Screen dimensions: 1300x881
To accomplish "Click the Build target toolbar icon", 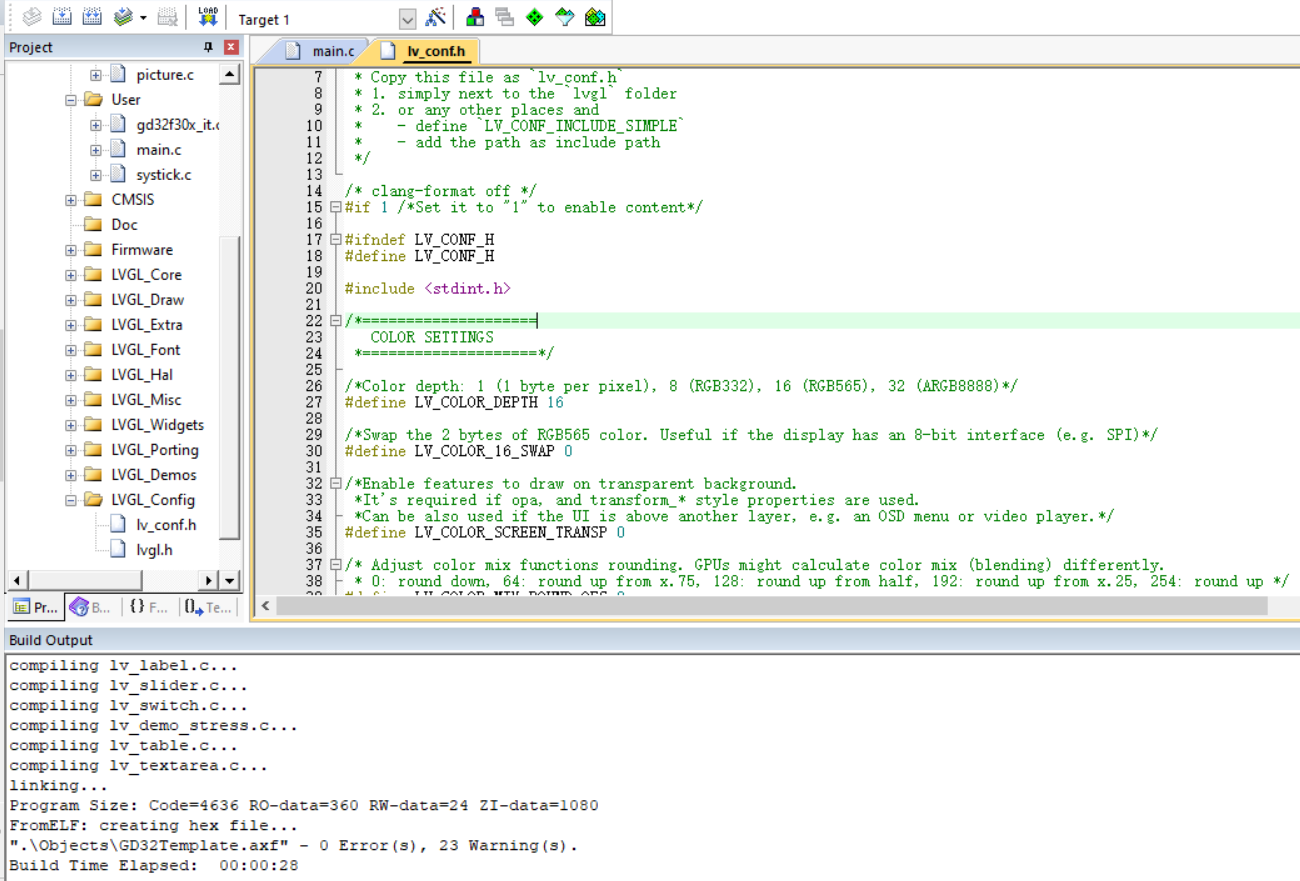I will coord(61,17).
